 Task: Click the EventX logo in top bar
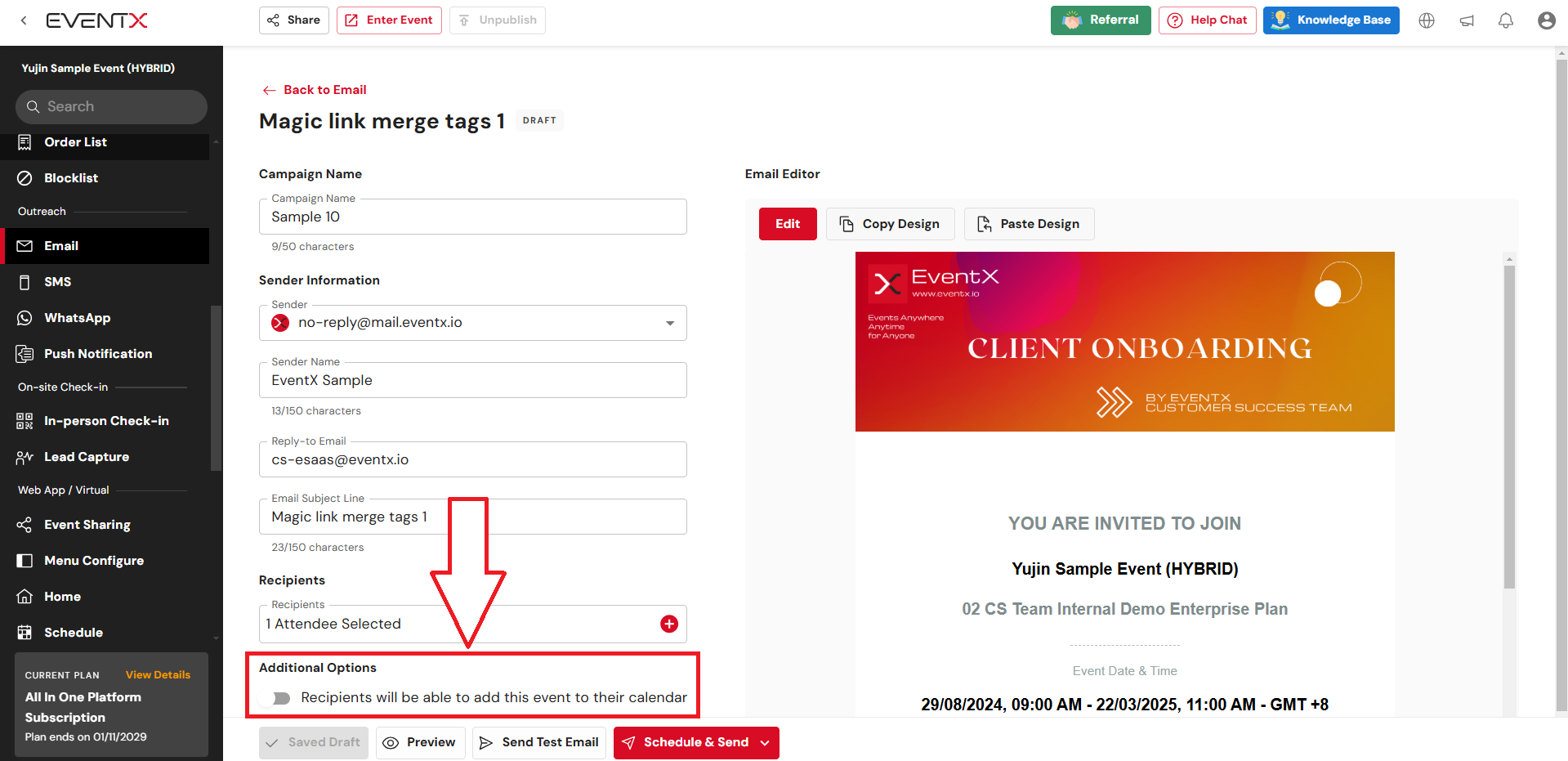96,20
